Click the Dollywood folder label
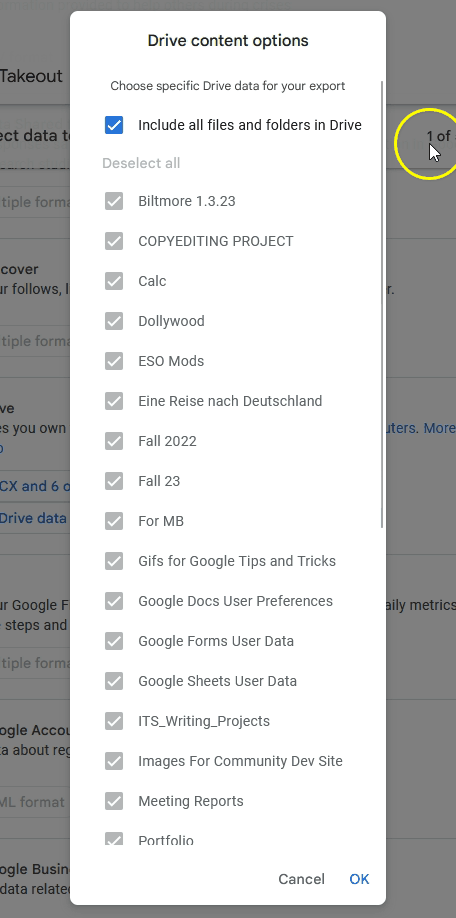Viewport: 456px width, 918px height. pos(172,321)
